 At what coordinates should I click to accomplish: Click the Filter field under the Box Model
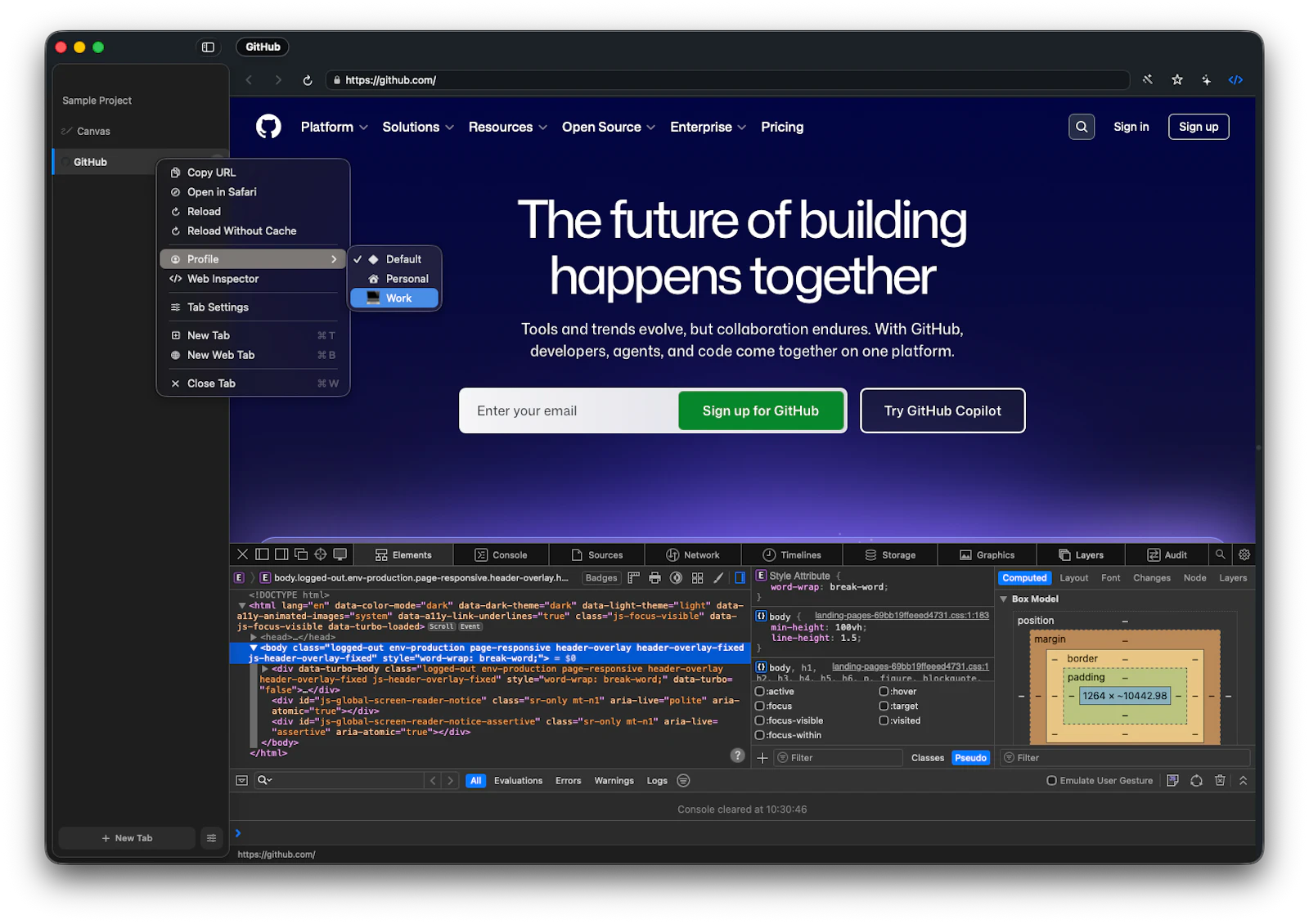click(x=1126, y=758)
